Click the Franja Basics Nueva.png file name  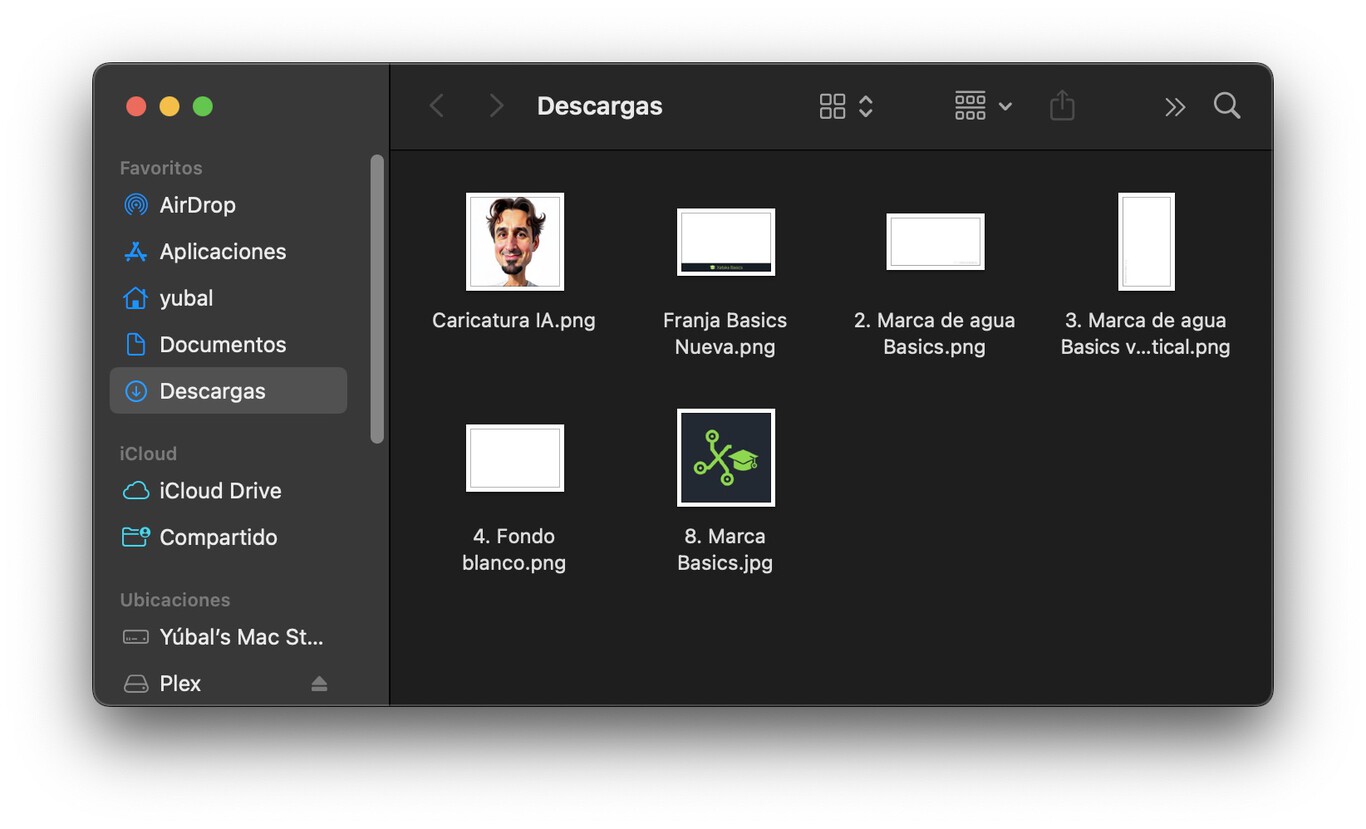click(725, 334)
